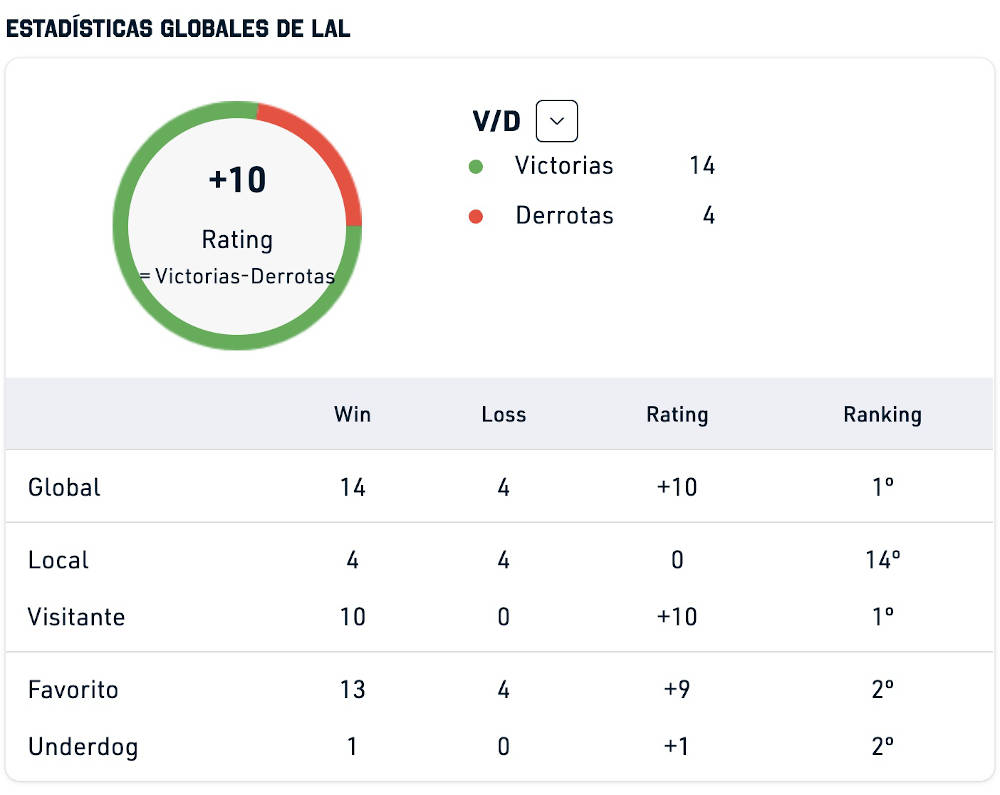Click the green Victorias legend dot

click(476, 167)
